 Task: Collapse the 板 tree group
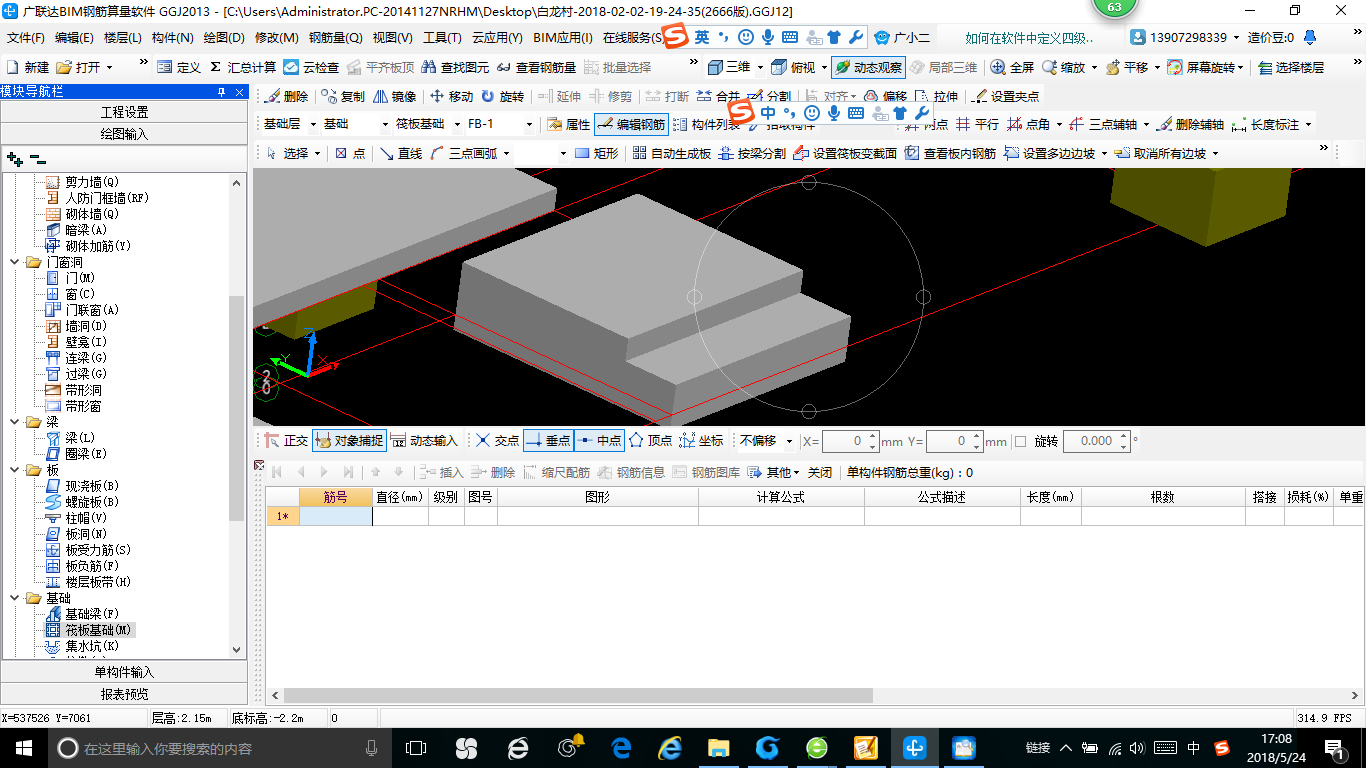[x=14, y=470]
